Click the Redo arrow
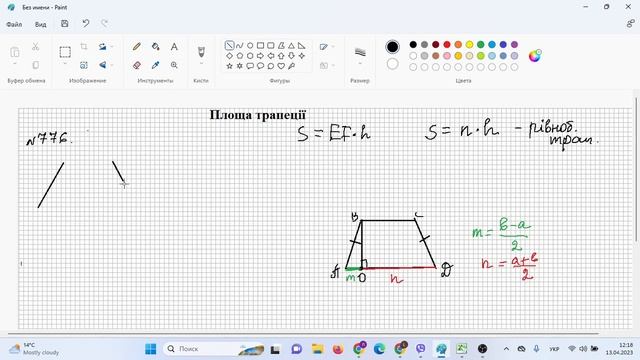The image size is (640, 360). [104, 24]
